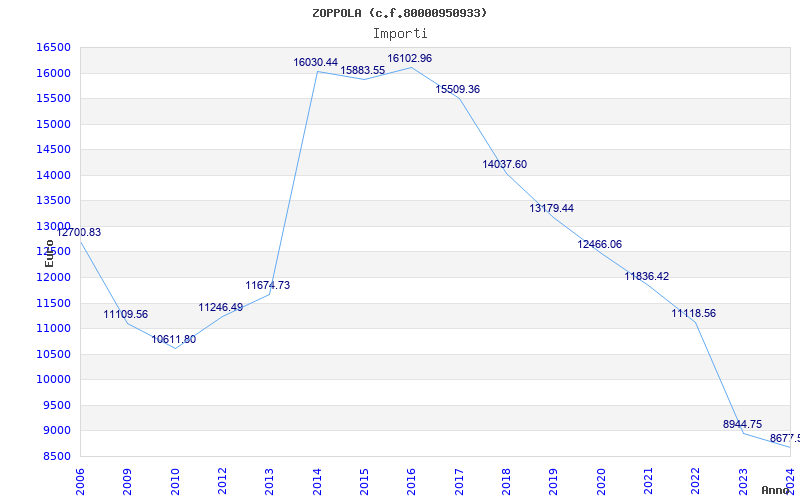Click the y-axis value 13500
This screenshot has height=500, width=800.
point(53,201)
